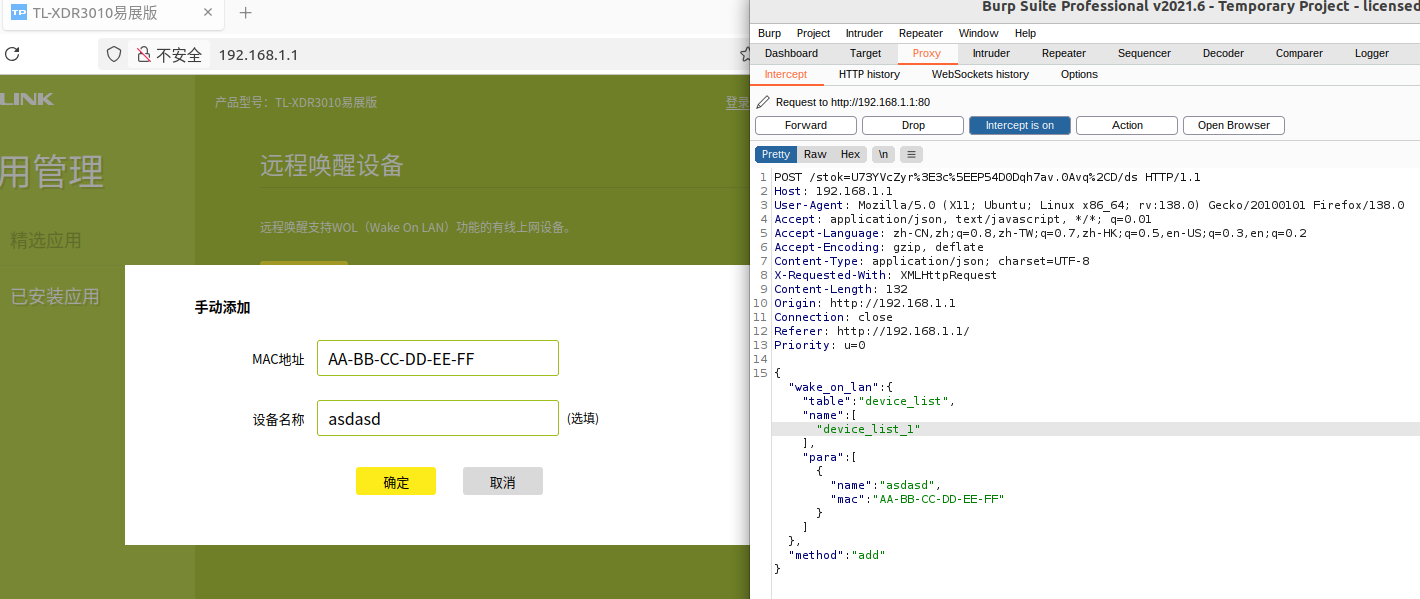Viewport: 1420px width, 599px height.
Task: Switch to the Dashboard tab
Action: tap(791, 53)
